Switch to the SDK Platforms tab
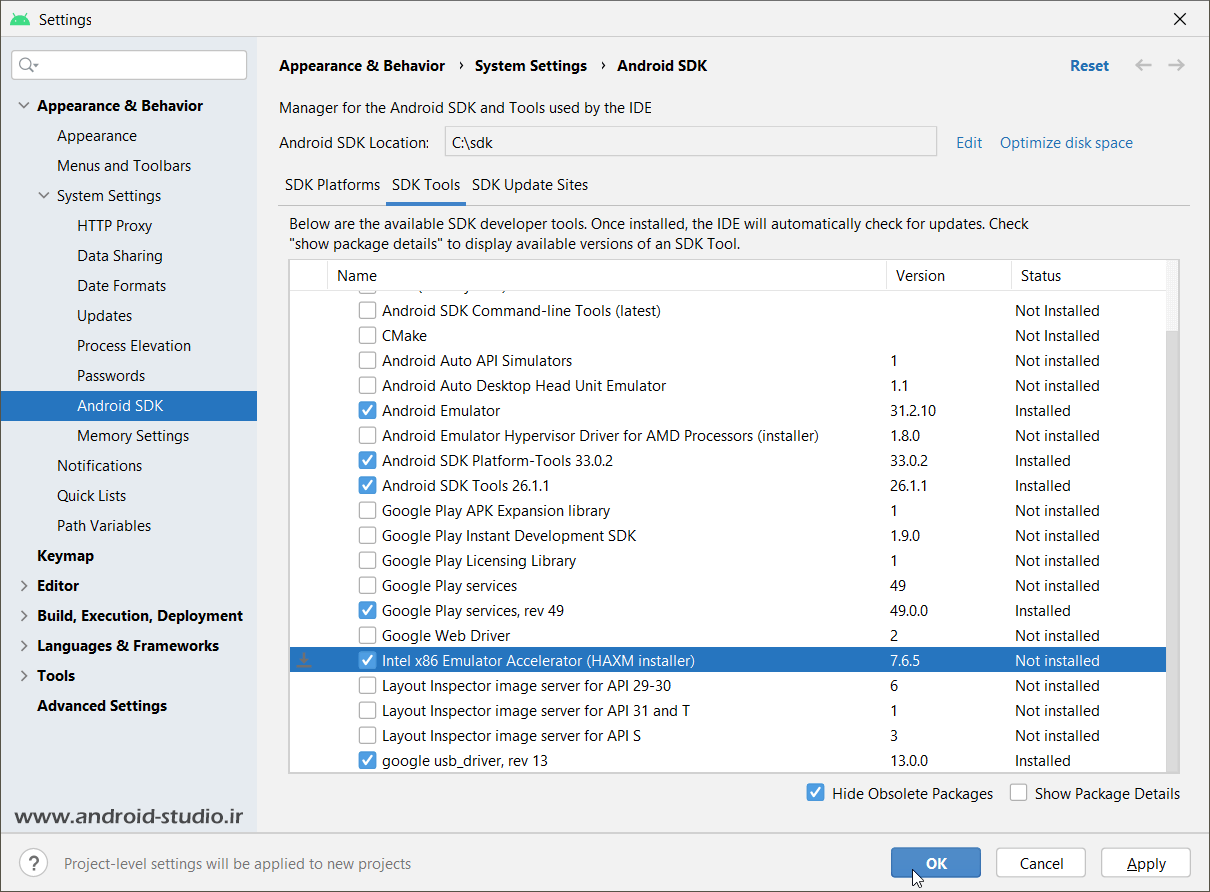The width and height of the screenshot is (1210, 892). pyautogui.click(x=332, y=185)
